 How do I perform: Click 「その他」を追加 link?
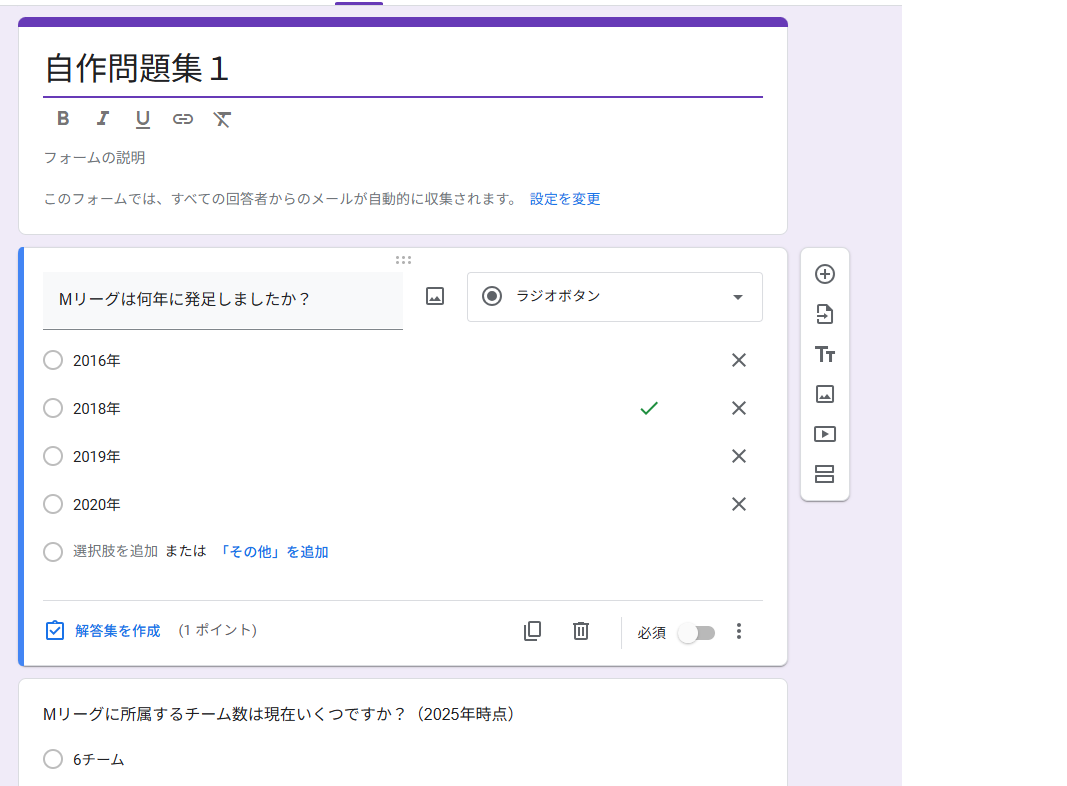273,551
